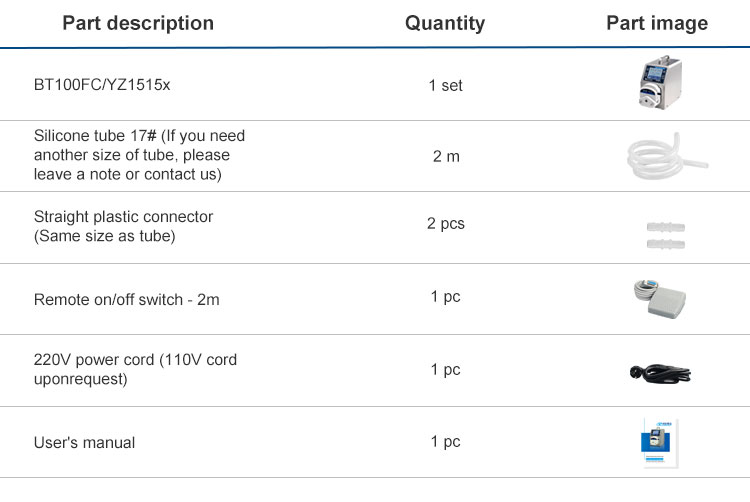Click the user's manual '1 pc' quantity
This screenshot has width=750, height=502.
point(445,441)
